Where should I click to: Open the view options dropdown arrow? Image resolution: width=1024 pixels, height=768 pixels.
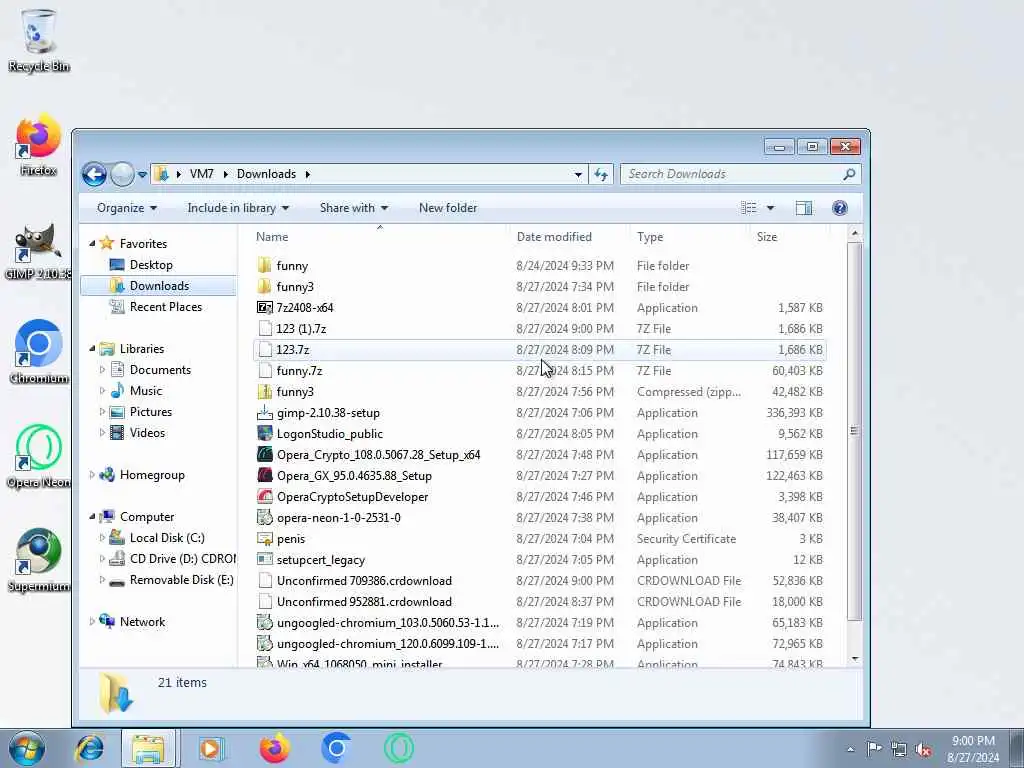[771, 208]
